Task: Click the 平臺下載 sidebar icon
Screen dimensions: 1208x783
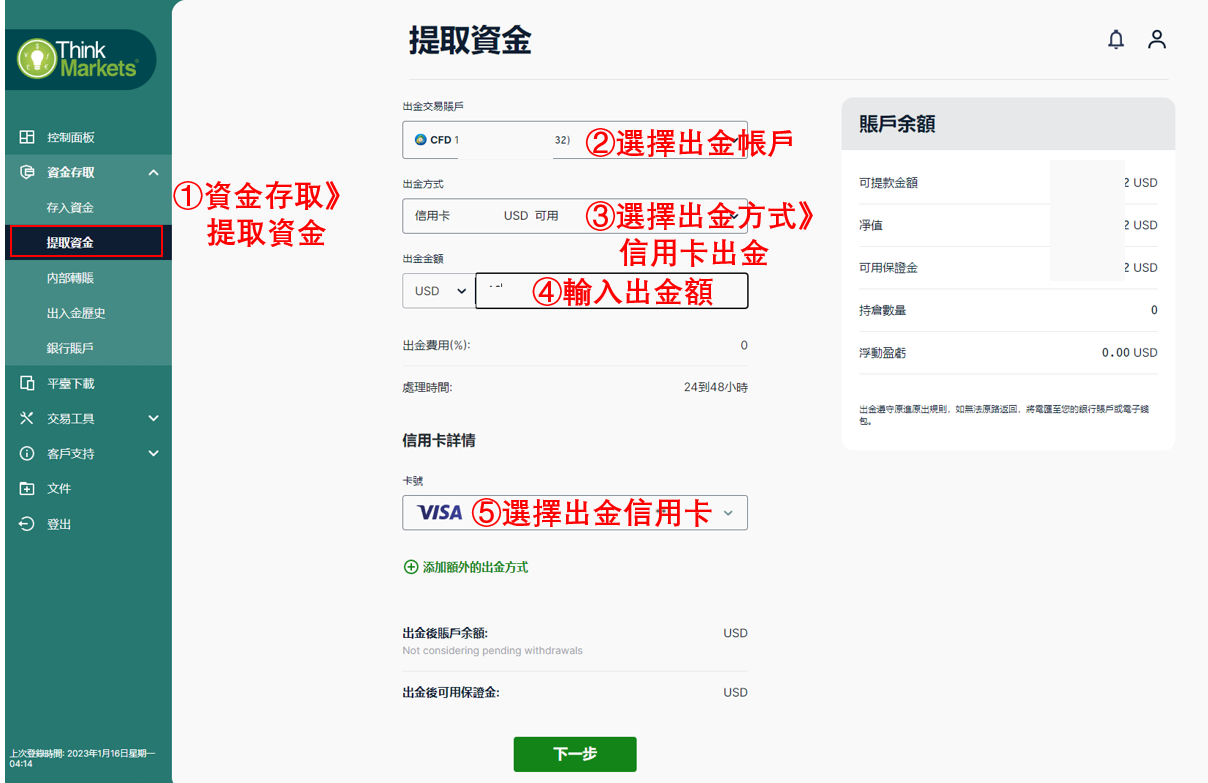Action: pyautogui.click(x=27, y=383)
